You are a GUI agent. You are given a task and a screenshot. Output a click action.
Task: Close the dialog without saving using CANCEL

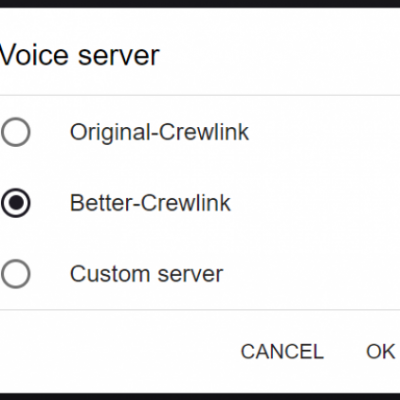282,351
